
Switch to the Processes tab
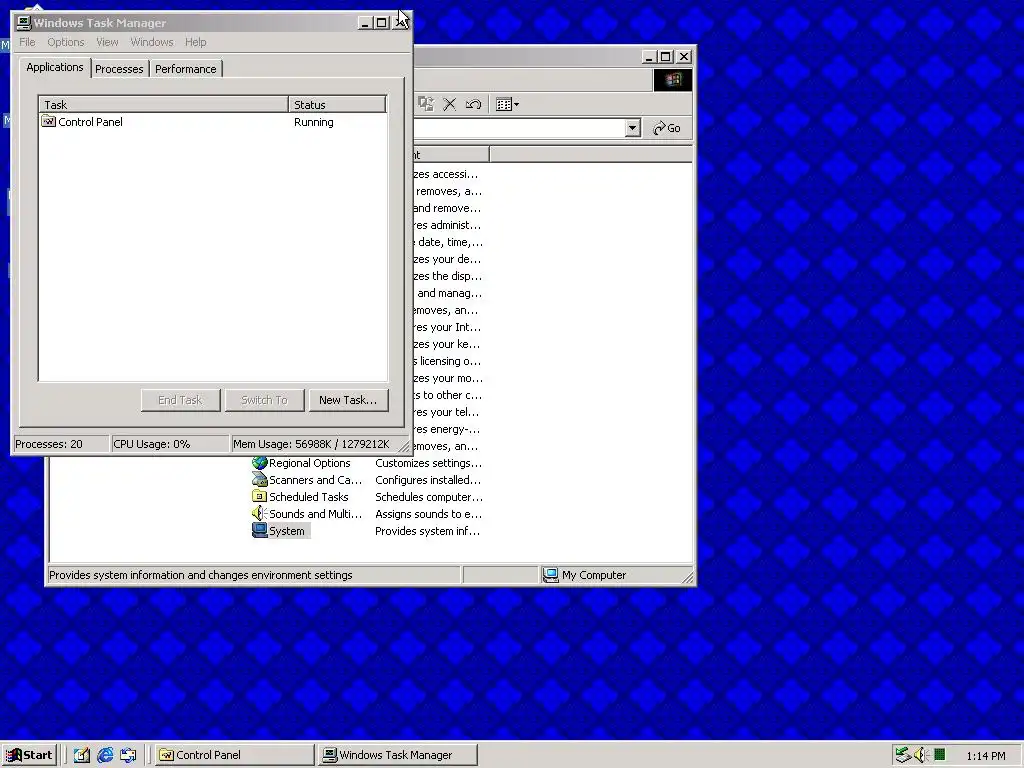pos(119,69)
